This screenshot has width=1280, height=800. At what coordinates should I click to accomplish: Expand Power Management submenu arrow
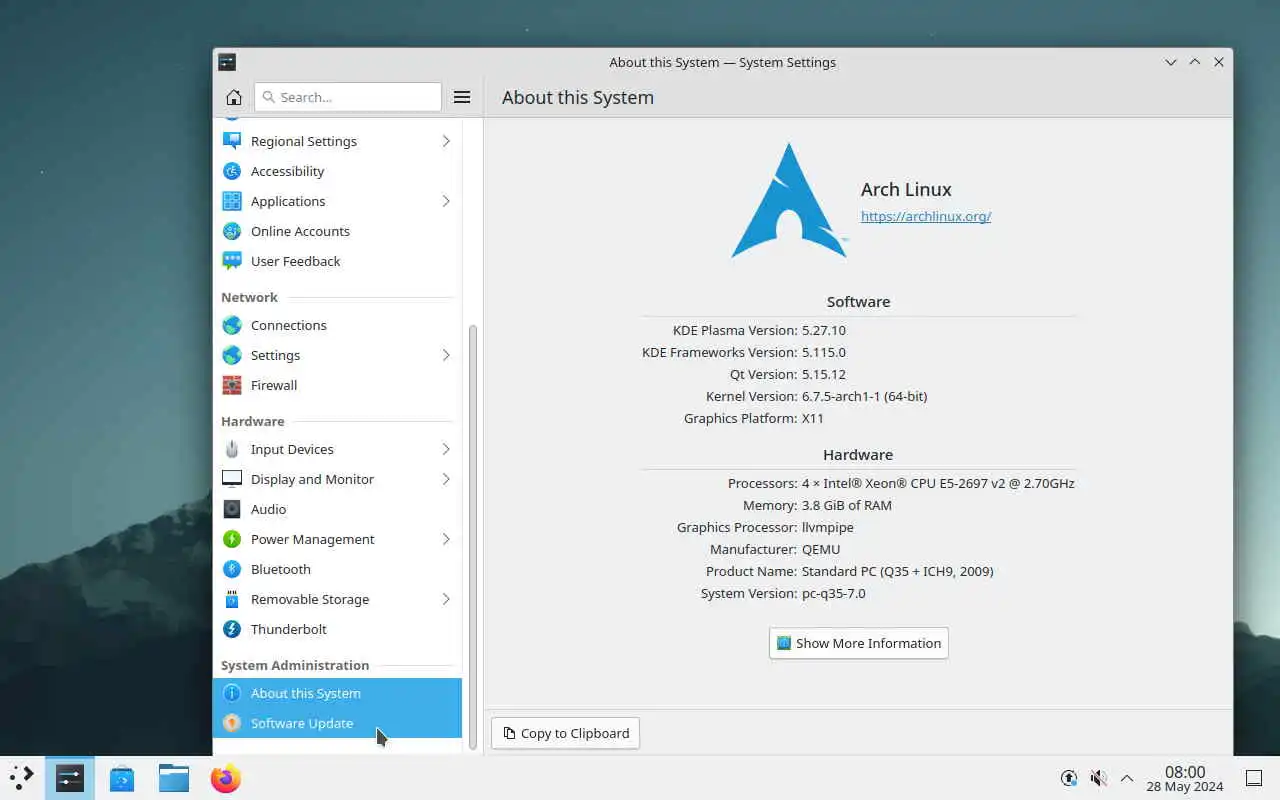pyautogui.click(x=446, y=539)
